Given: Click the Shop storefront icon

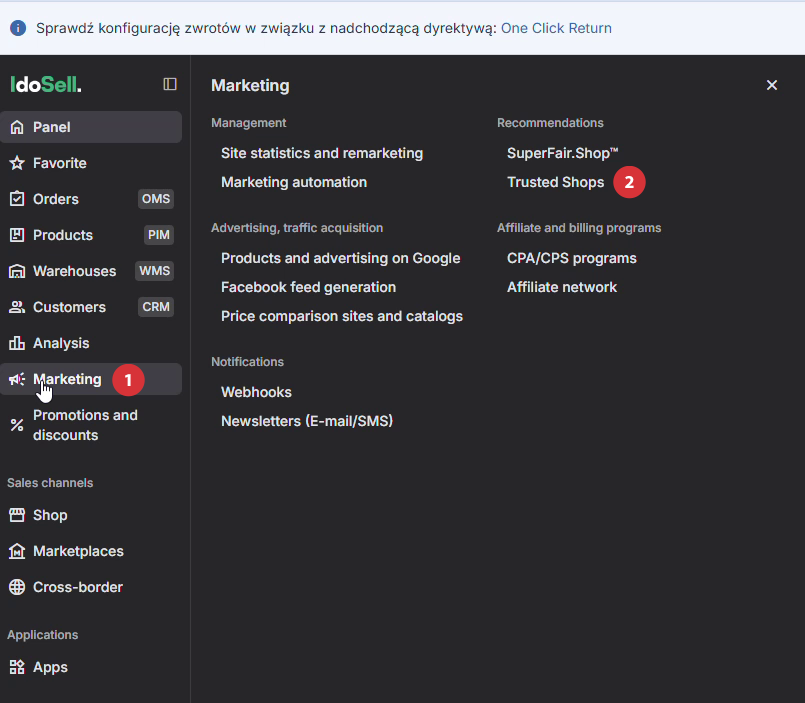Looking at the screenshot, I should 17,515.
